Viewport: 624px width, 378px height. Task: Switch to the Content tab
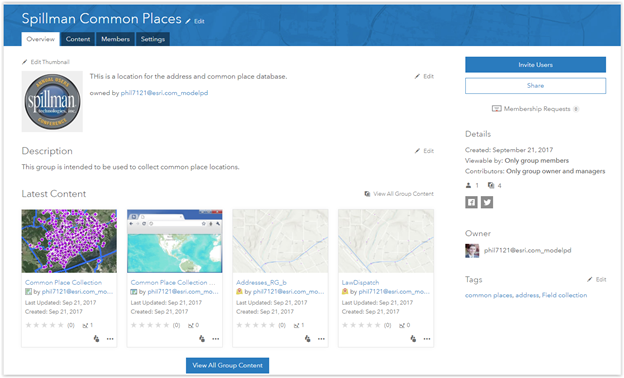pos(78,39)
